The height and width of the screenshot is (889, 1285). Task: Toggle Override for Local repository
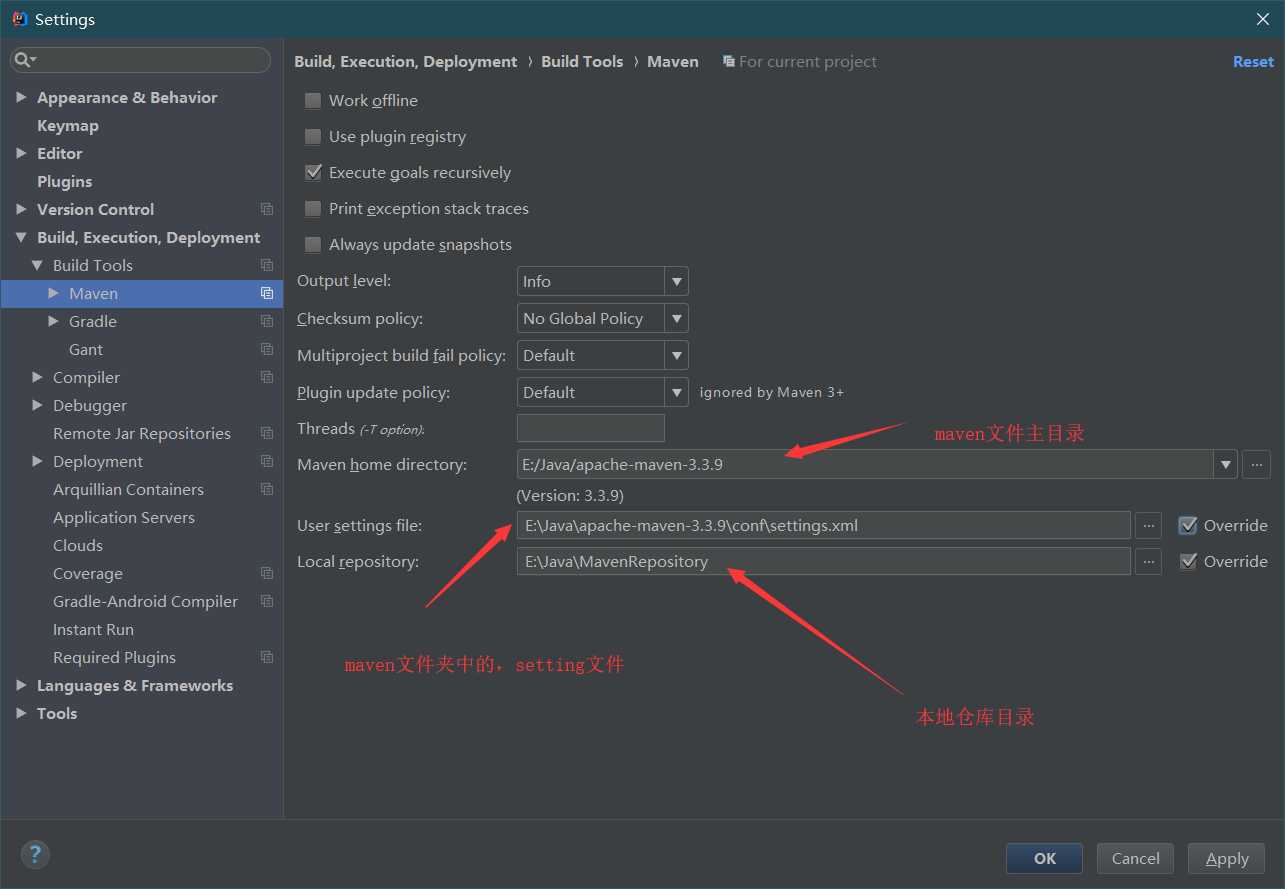click(1188, 561)
